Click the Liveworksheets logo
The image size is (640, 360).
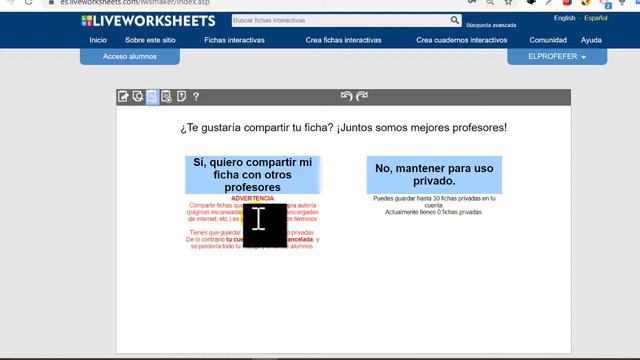pyautogui.click(x=148, y=21)
